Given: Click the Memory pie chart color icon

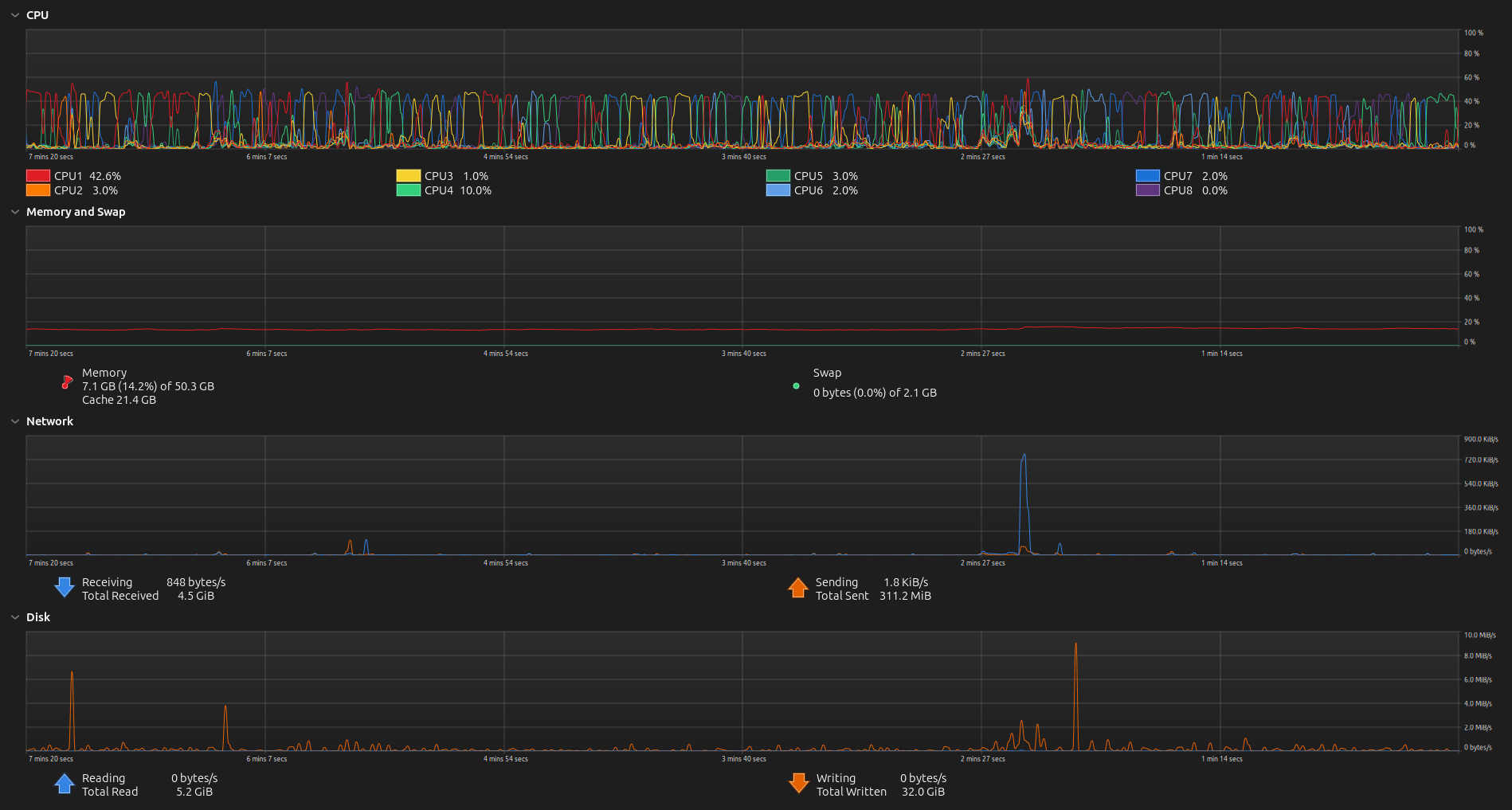Looking at the screenshot, I should pos(67,383).
